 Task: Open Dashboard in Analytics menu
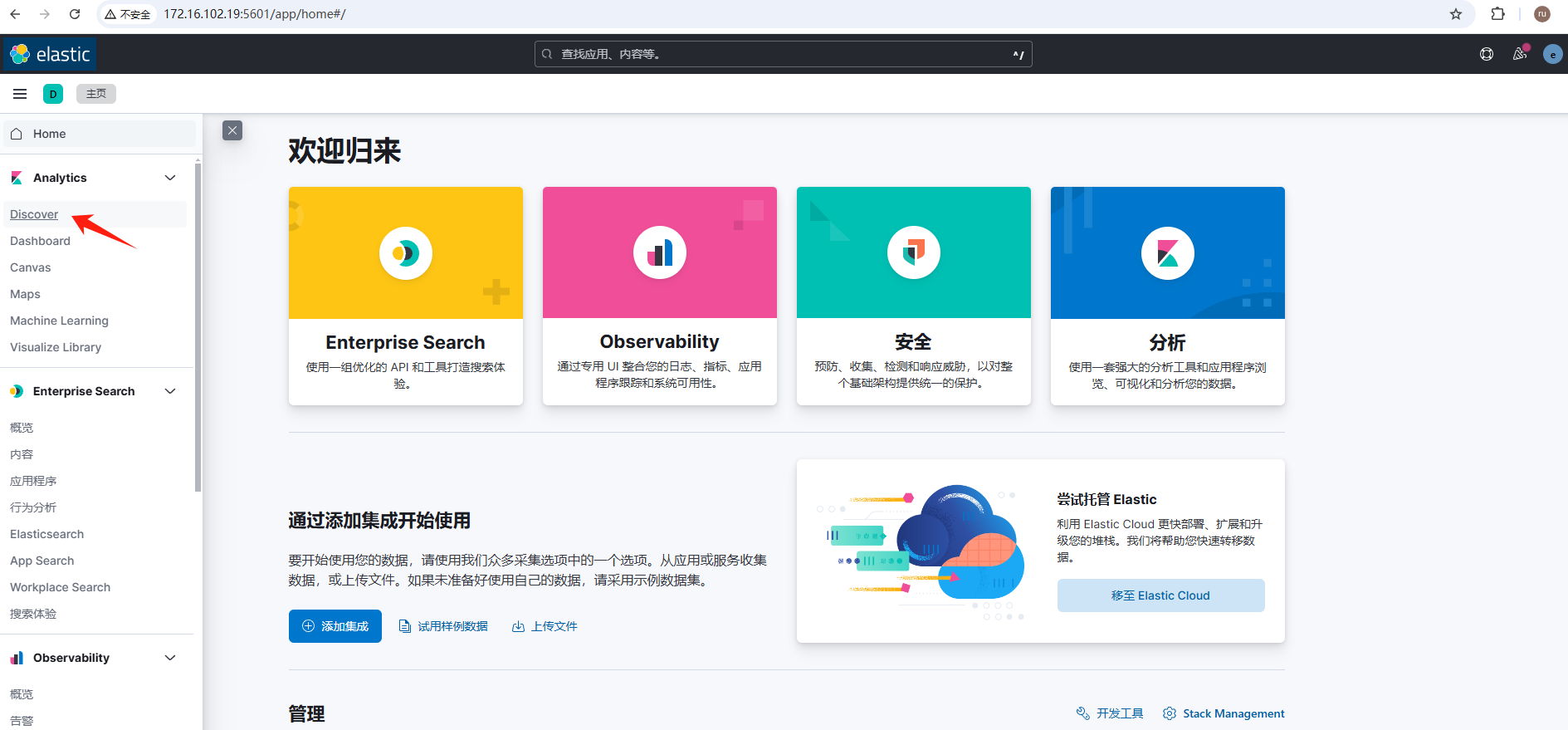click(x=40, y=241)
